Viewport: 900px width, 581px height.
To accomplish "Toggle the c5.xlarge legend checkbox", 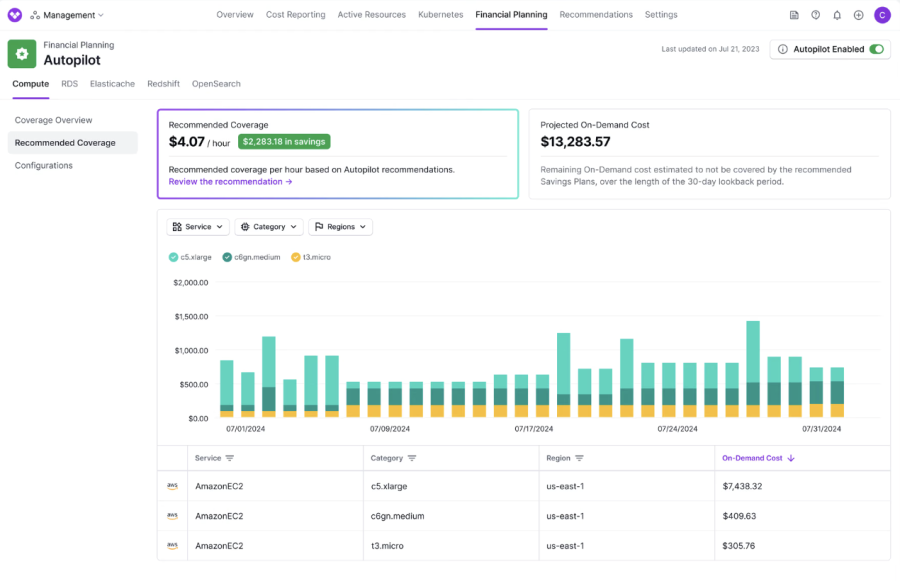I will (x=173, y=257).
